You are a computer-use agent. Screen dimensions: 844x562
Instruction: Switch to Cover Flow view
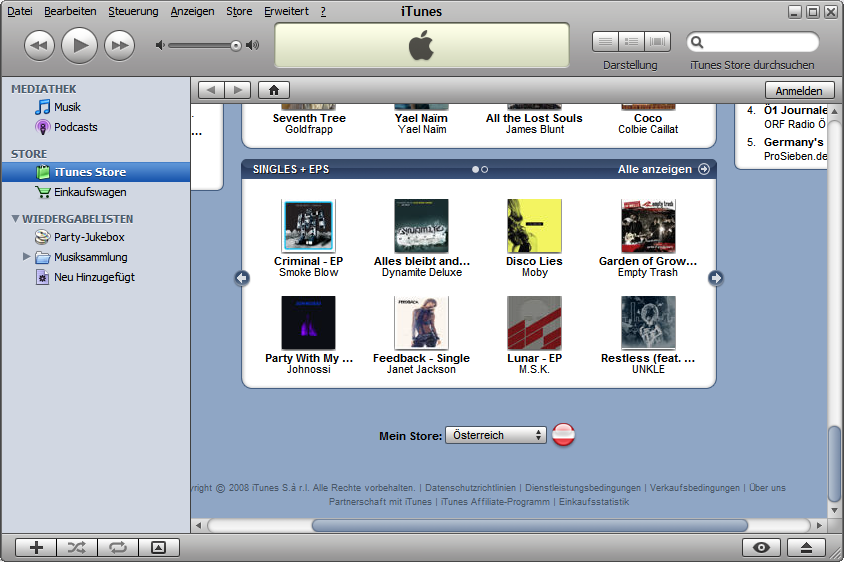click(x=657, y=42)
